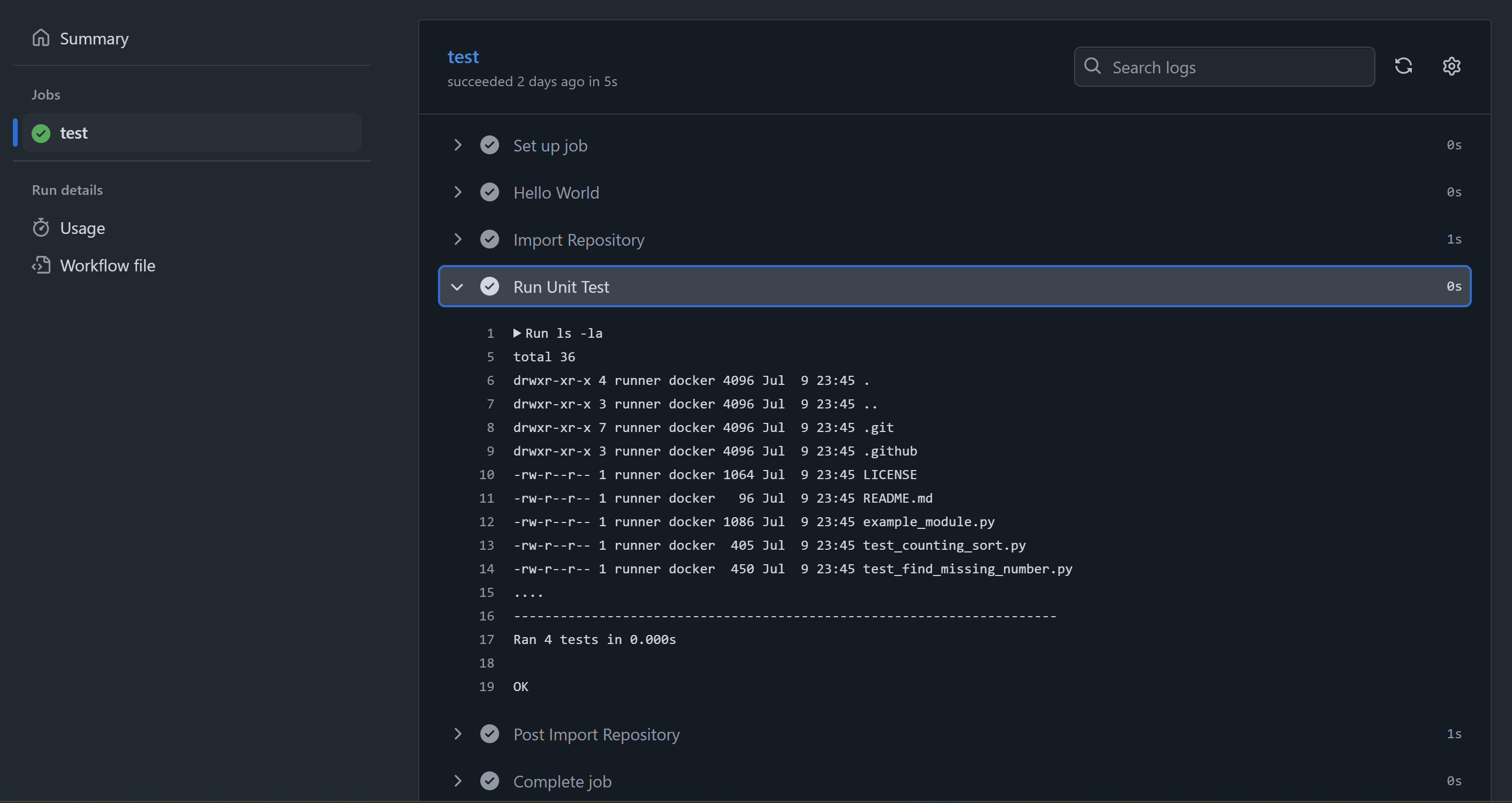Screen dimensions: 1512x803
Task: Click the Set up job step label
Action: [x=550, y=146]
